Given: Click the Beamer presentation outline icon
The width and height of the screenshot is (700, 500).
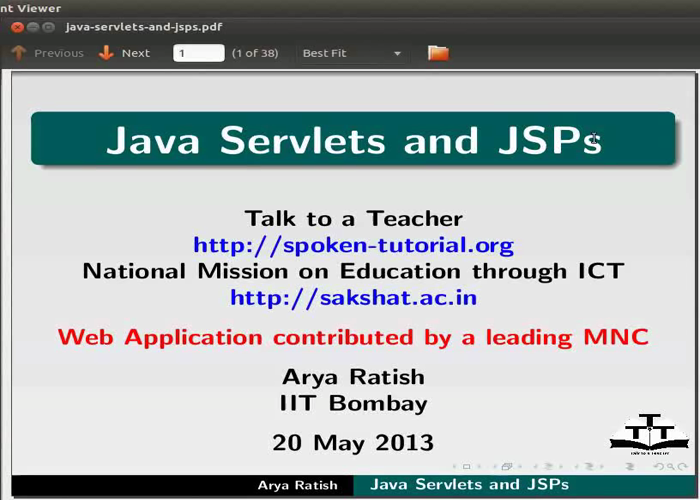Looking at the screenshot, I should pyautogui.click(x=630, y=467).
